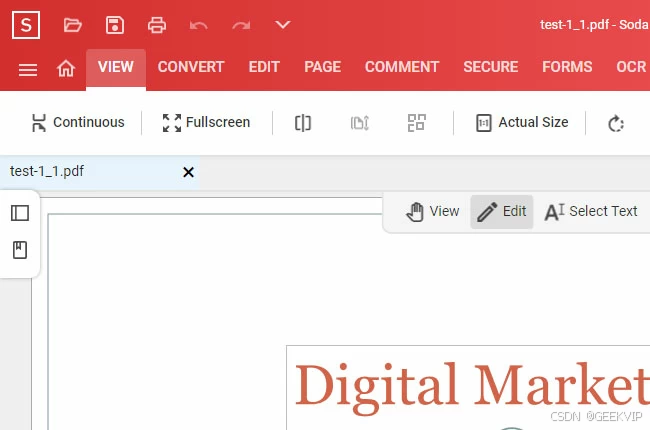Undo the last action
Image resolution: width=650 pixels, height=430 pixels.
tap(199, 26)
